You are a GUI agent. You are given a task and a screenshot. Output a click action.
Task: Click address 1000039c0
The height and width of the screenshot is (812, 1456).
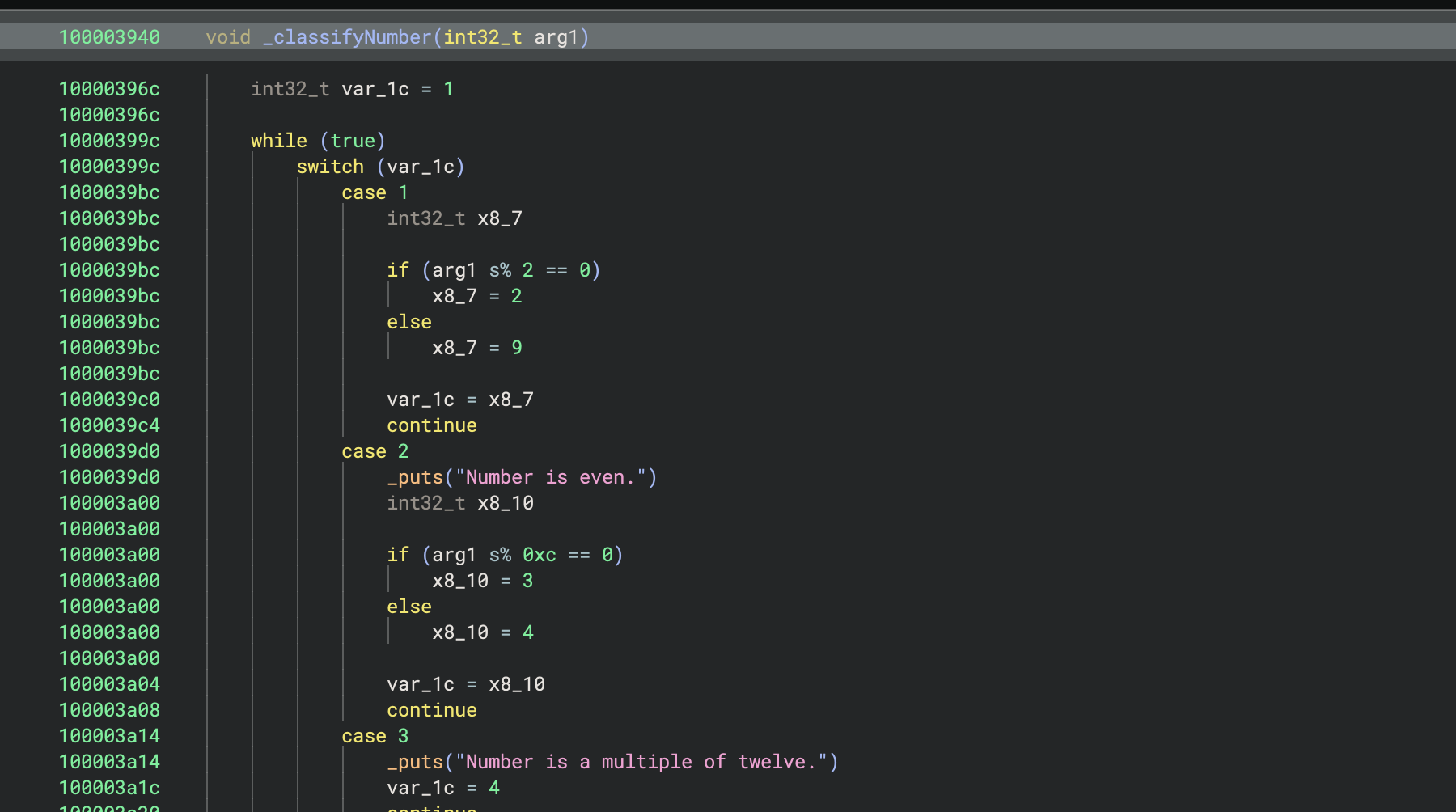click(x=109, y=400)
